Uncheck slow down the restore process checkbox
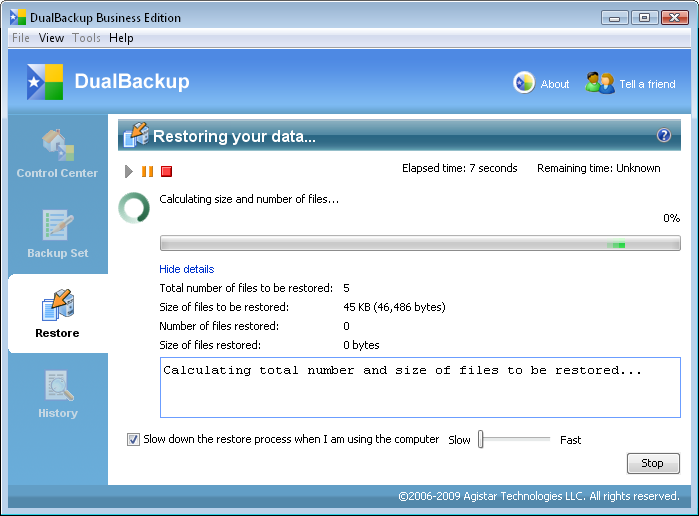 133,439
